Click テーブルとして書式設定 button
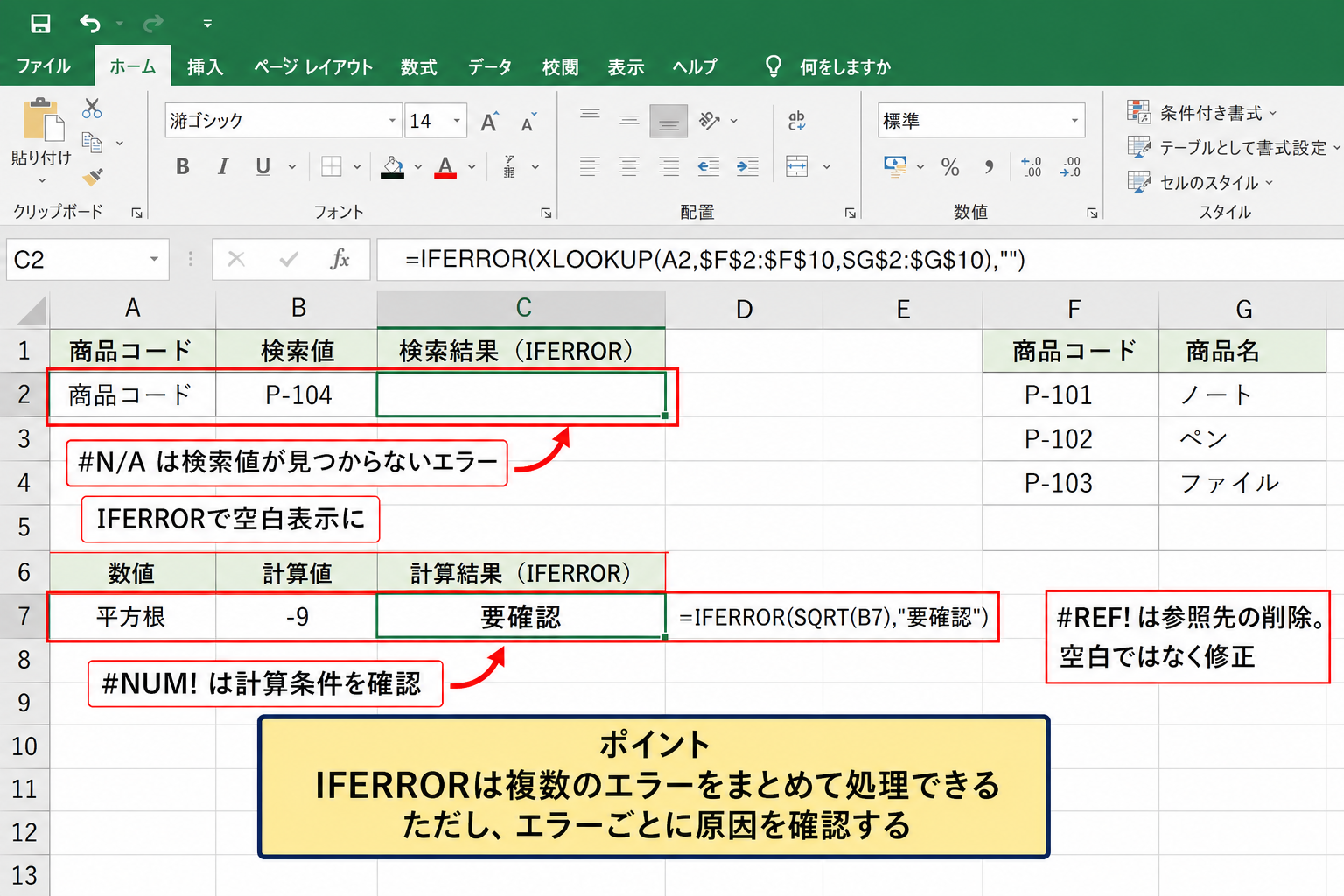1344x896 pixels. click(x=1234, y=147)
